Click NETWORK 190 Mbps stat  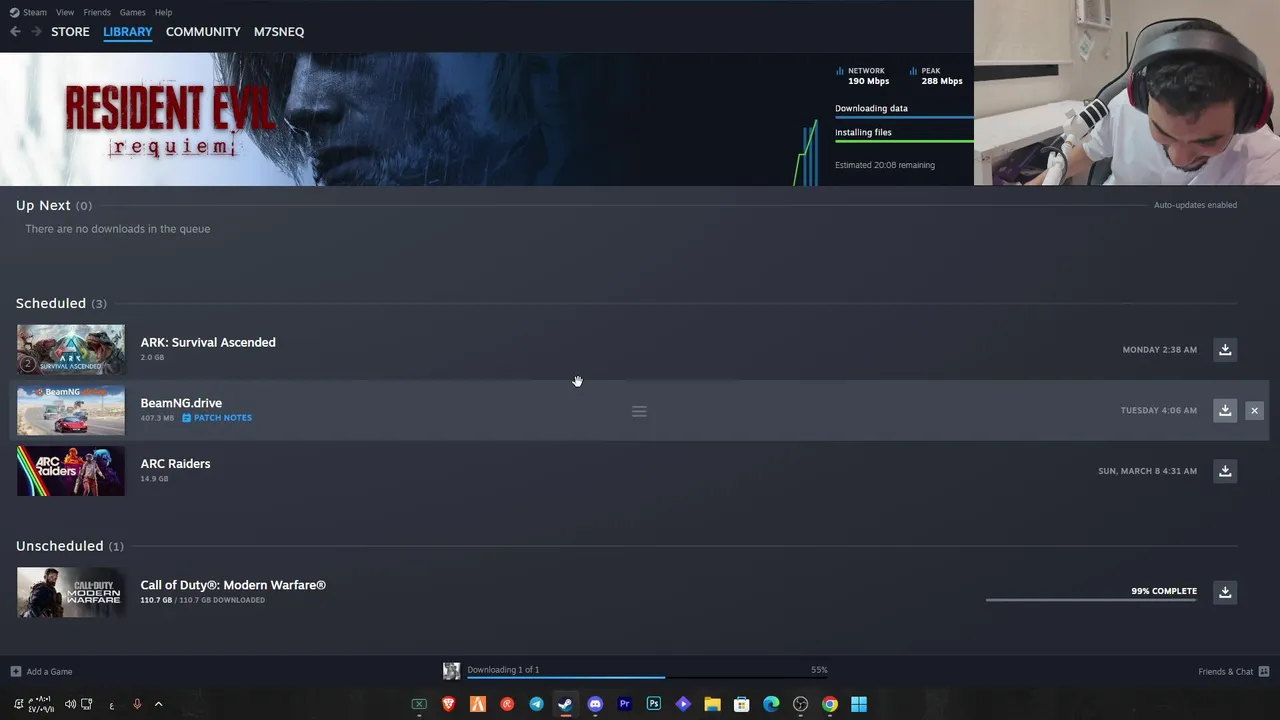click(862, 76)
